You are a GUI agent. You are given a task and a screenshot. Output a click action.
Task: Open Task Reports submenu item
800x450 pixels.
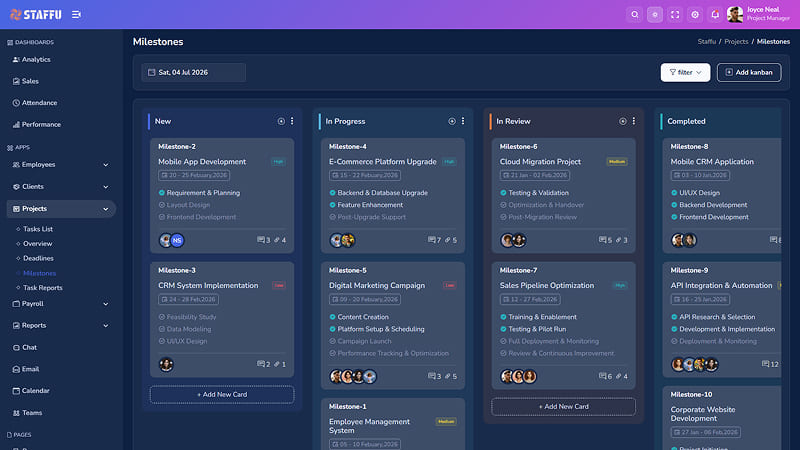[x=42, y=288]
